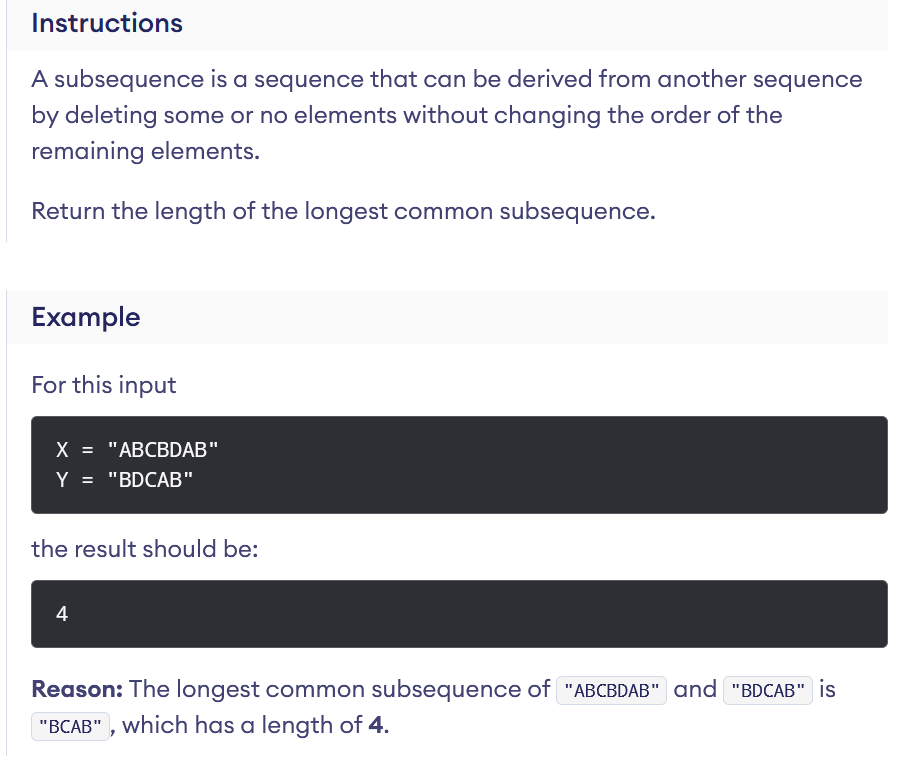
Task: Click the "Return the length" sentence
Action: click(x=343, y=212)
